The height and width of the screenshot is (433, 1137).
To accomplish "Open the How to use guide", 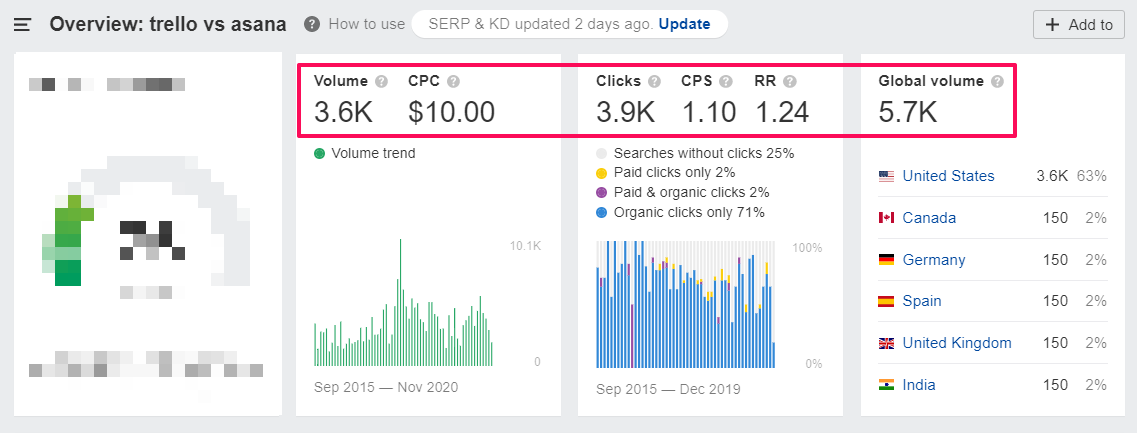I will [x=366, y=24].
